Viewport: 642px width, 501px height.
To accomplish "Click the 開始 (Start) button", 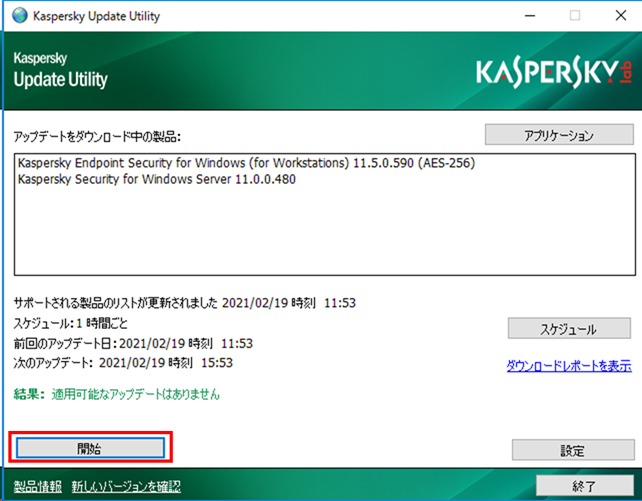I will [90, 448].
